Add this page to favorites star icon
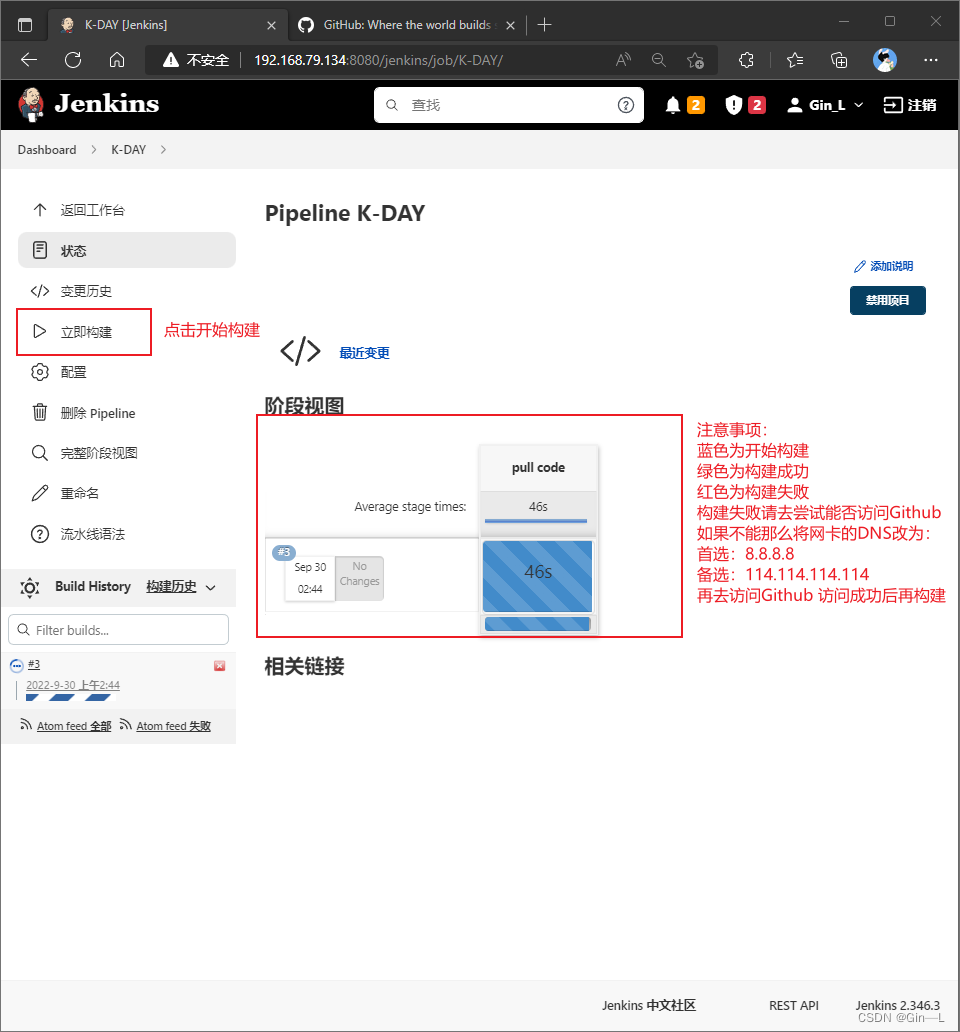Screen dimensions: 960x1032 [x=695, y=61]
